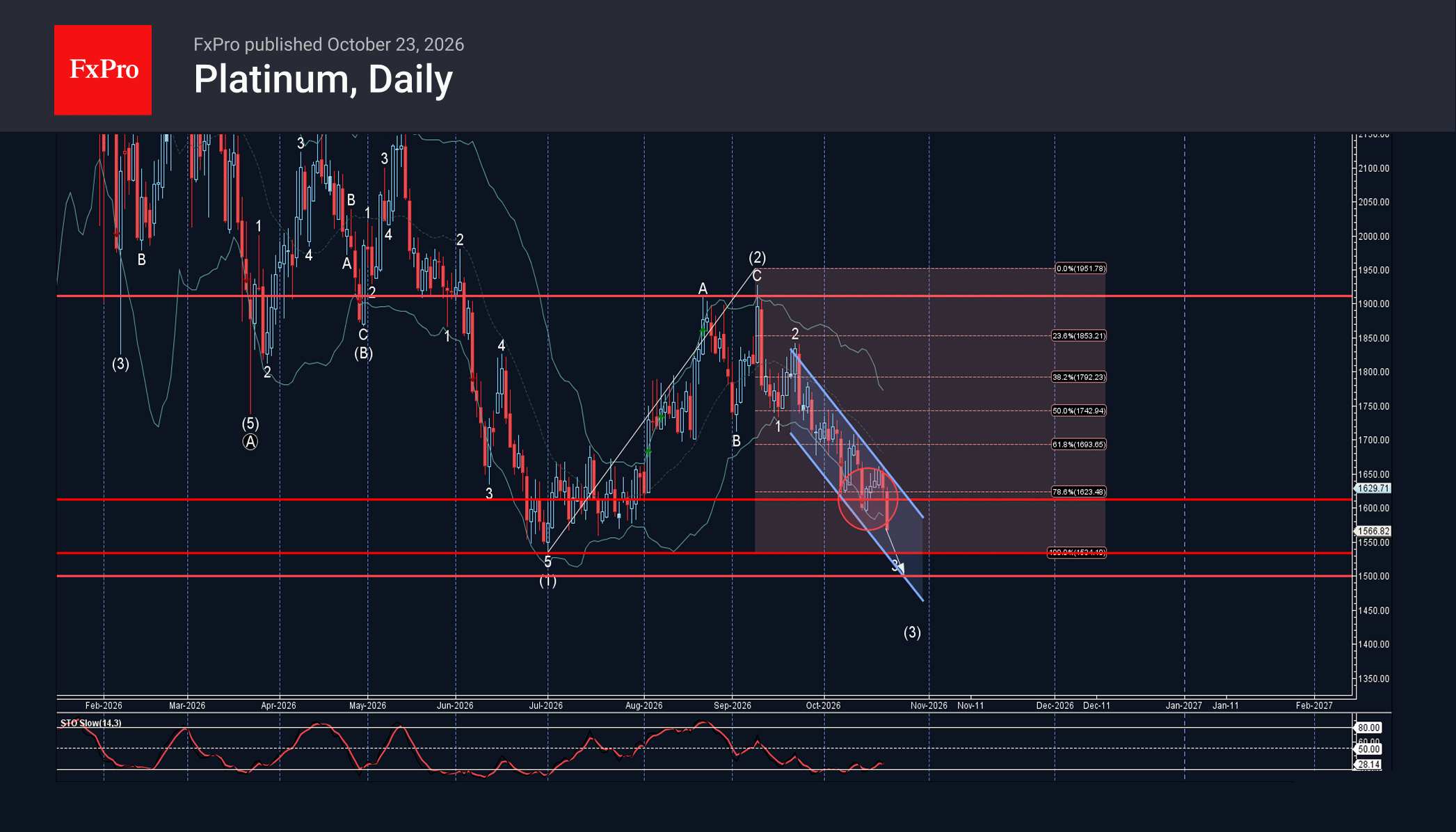Select the 50.0%(1742.94) Fibonacci label
Screen dimensions: 1456x832
pos(1078,411)
